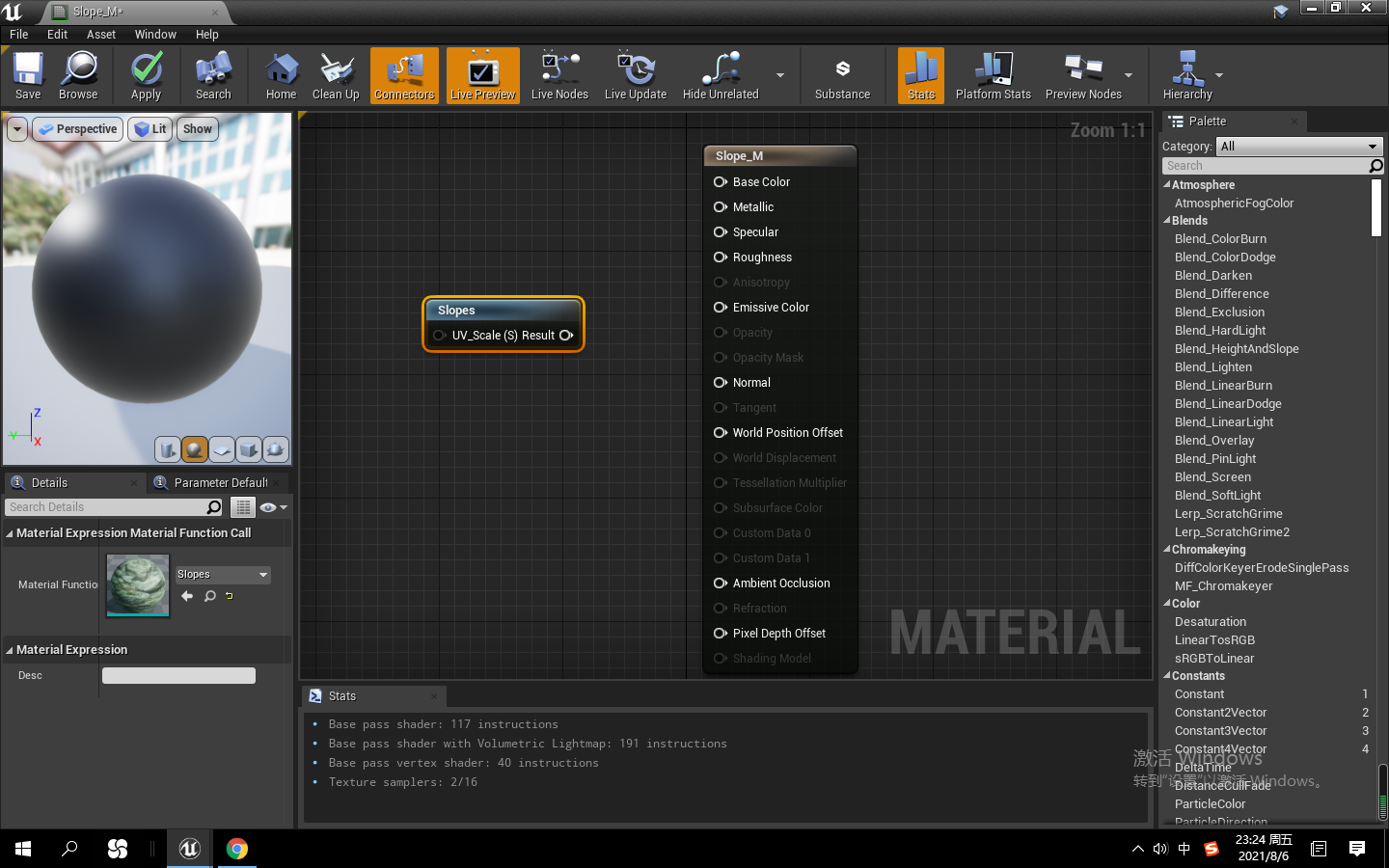This screenshot has height=868, width=1389.
Task: Collapse the Blends category in the palette
Action: click(1167, 220)
